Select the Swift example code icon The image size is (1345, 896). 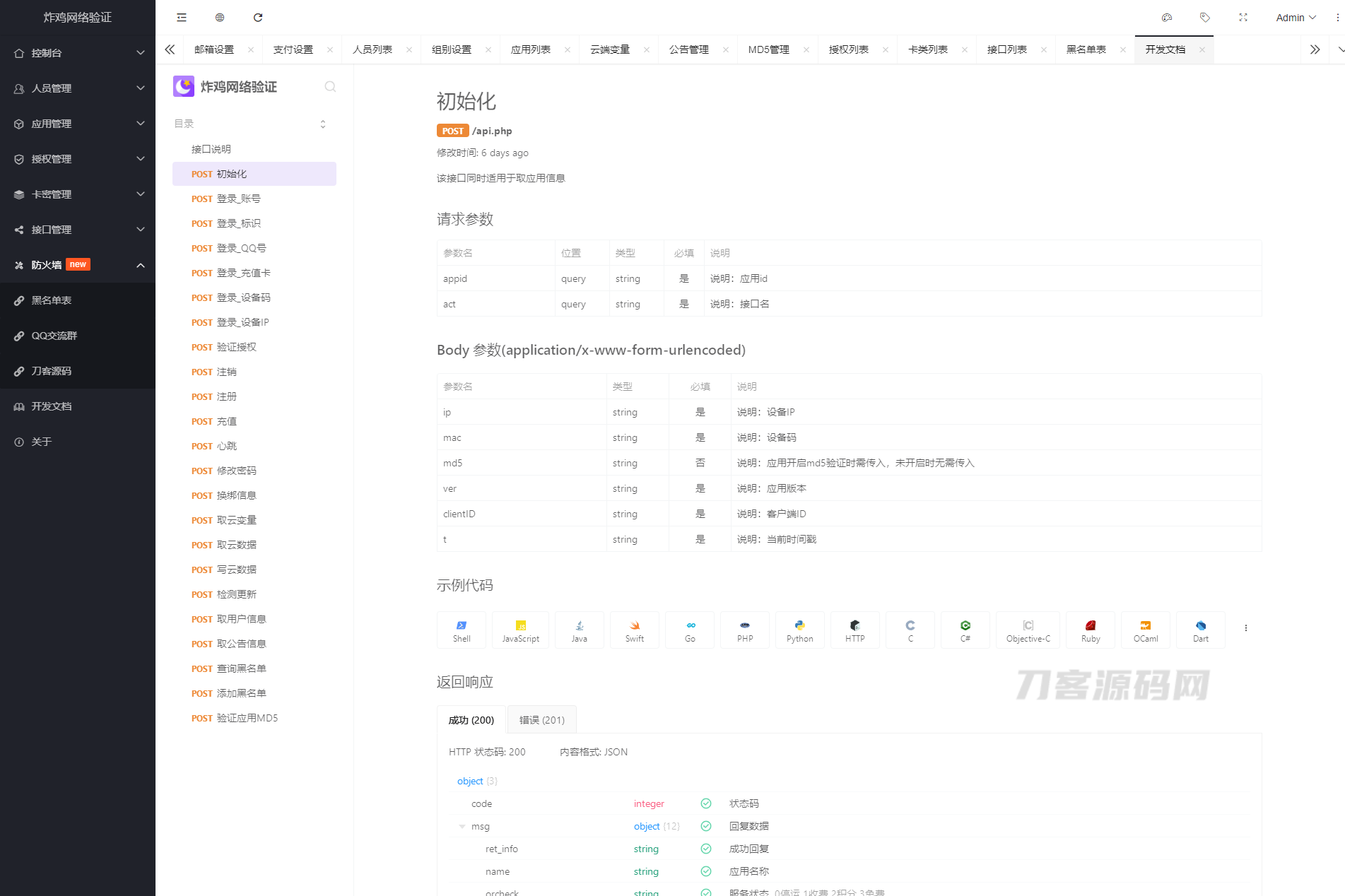point(634,630)
